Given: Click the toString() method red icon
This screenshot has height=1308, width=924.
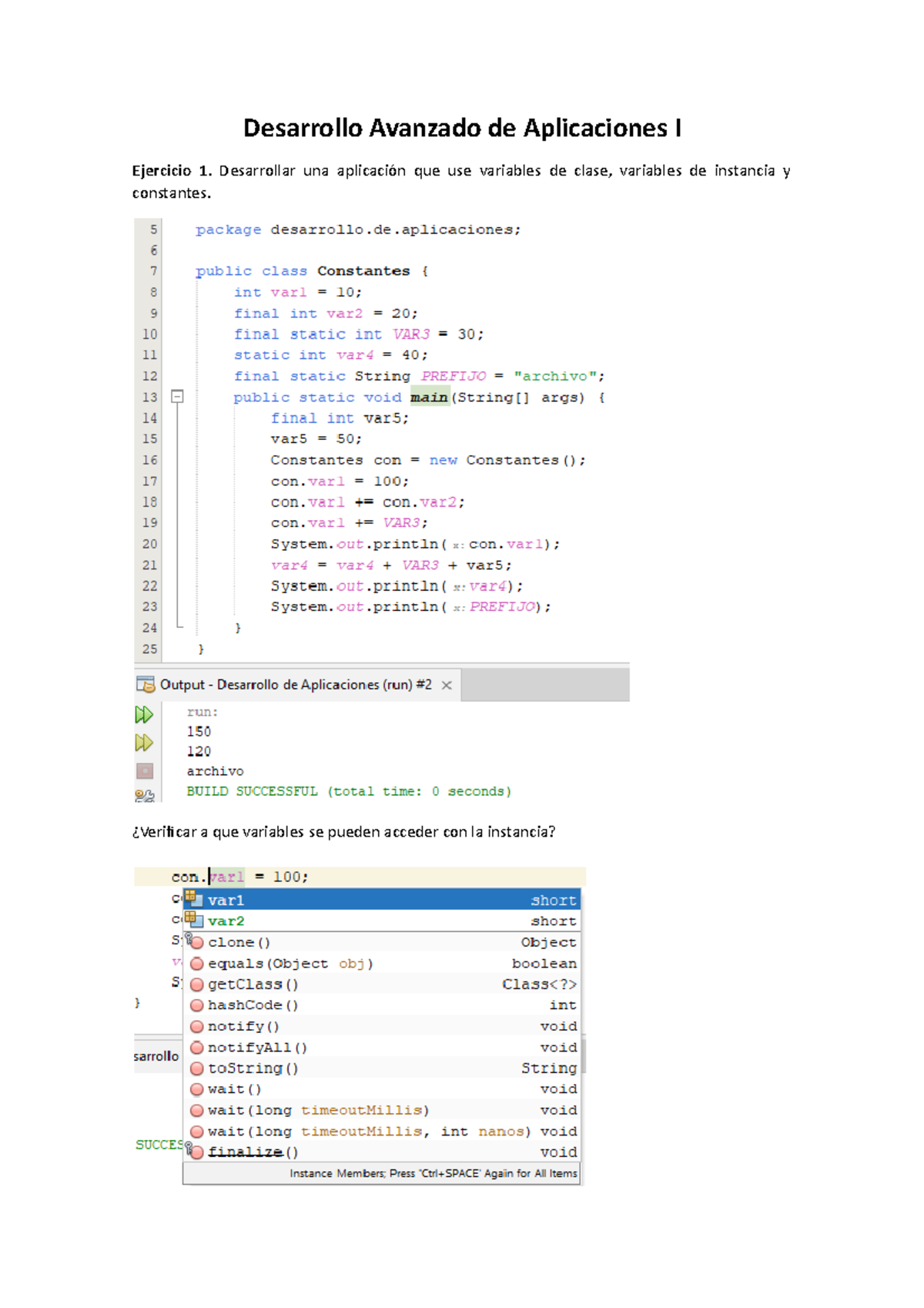Looking at the screenshot, I should tap(197, 1068).
